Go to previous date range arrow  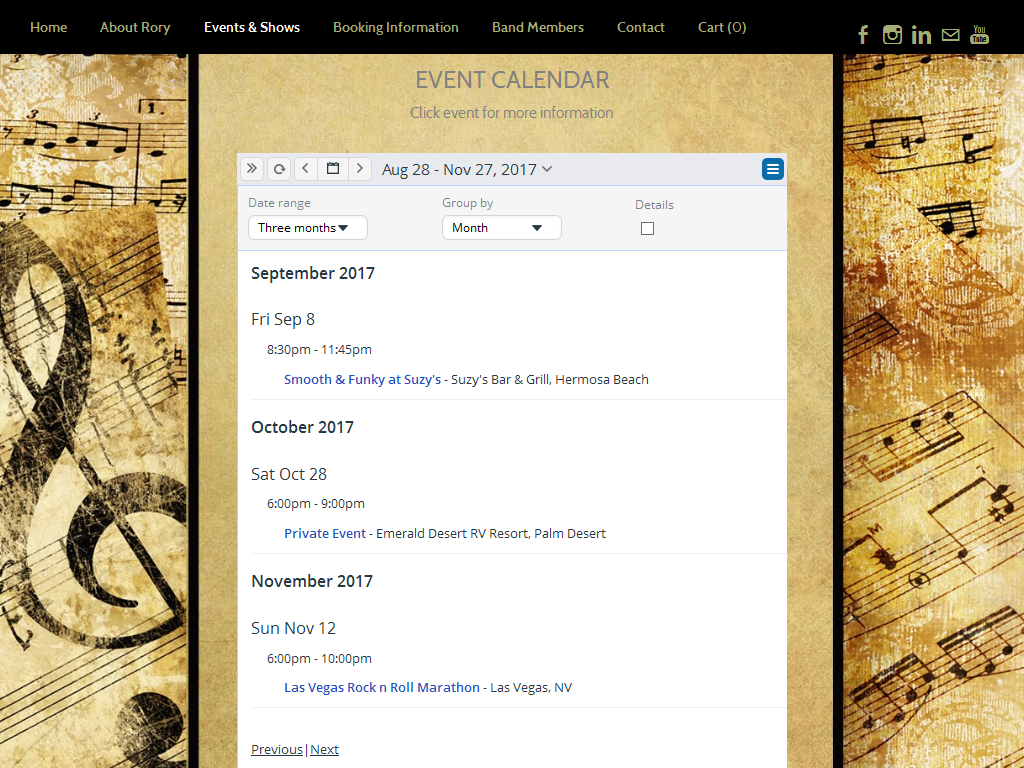pyautogui.click(x=306, y=169)
